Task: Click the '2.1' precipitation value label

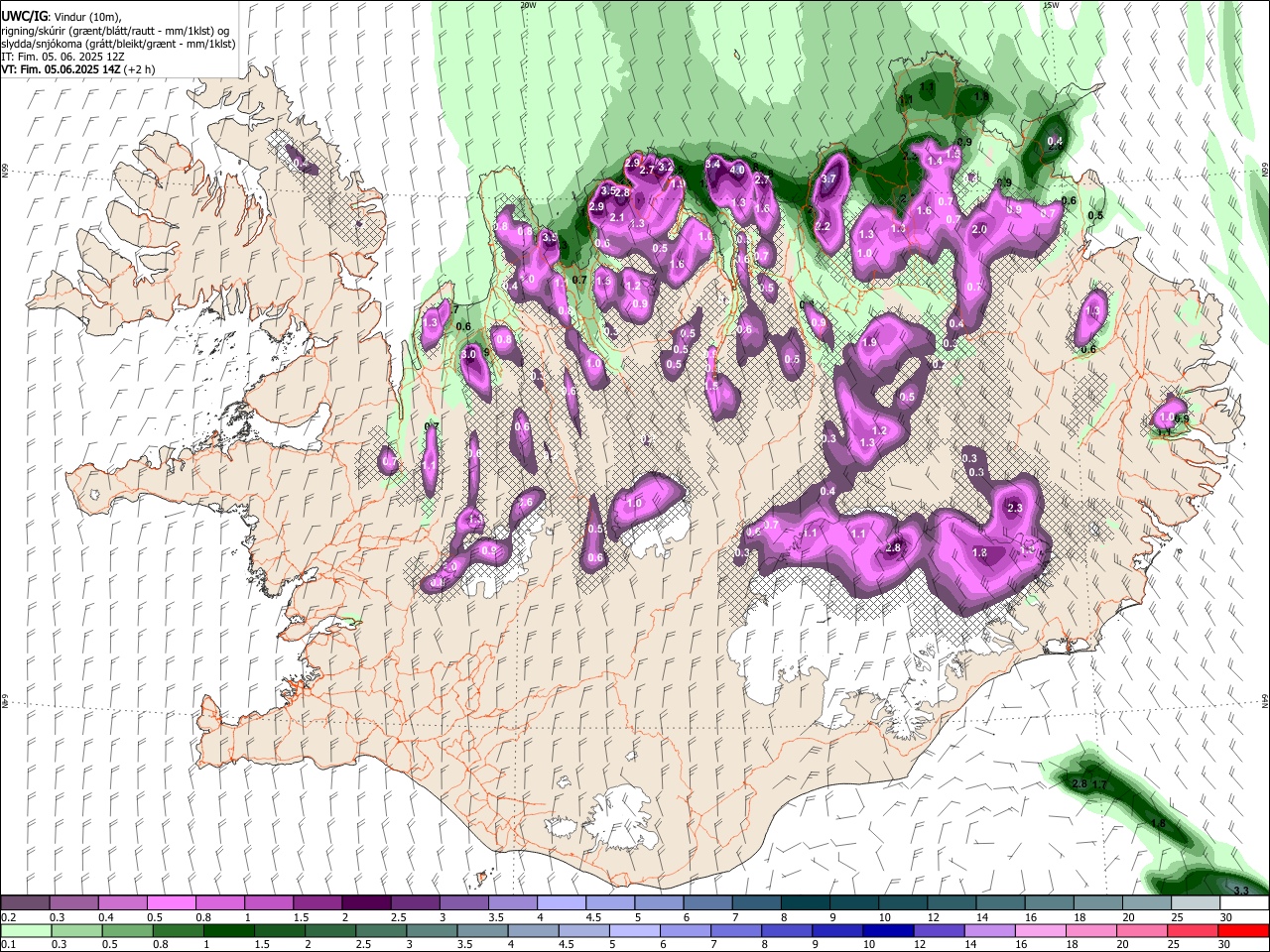Action: [616, 218]
